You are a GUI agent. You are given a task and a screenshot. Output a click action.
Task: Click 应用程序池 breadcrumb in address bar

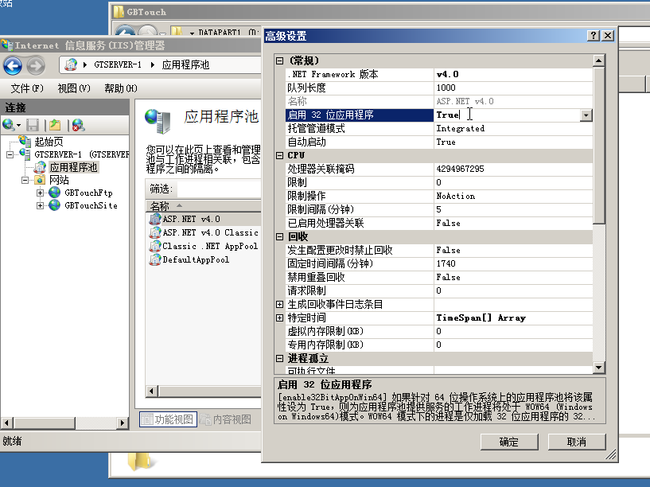click(x=185, y=65)
